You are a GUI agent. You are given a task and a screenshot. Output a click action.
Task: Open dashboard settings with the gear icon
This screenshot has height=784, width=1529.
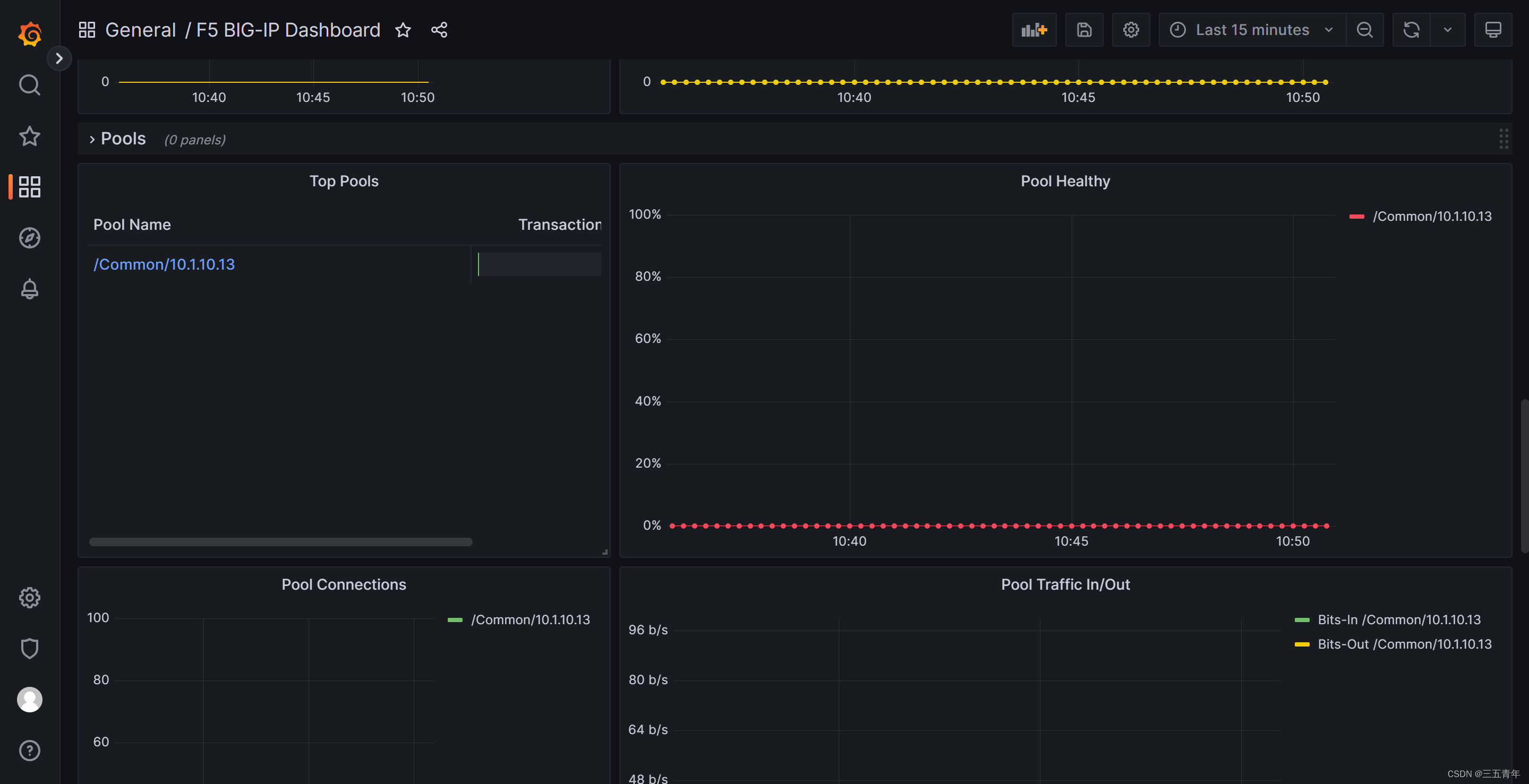[x=1130, y=30]
